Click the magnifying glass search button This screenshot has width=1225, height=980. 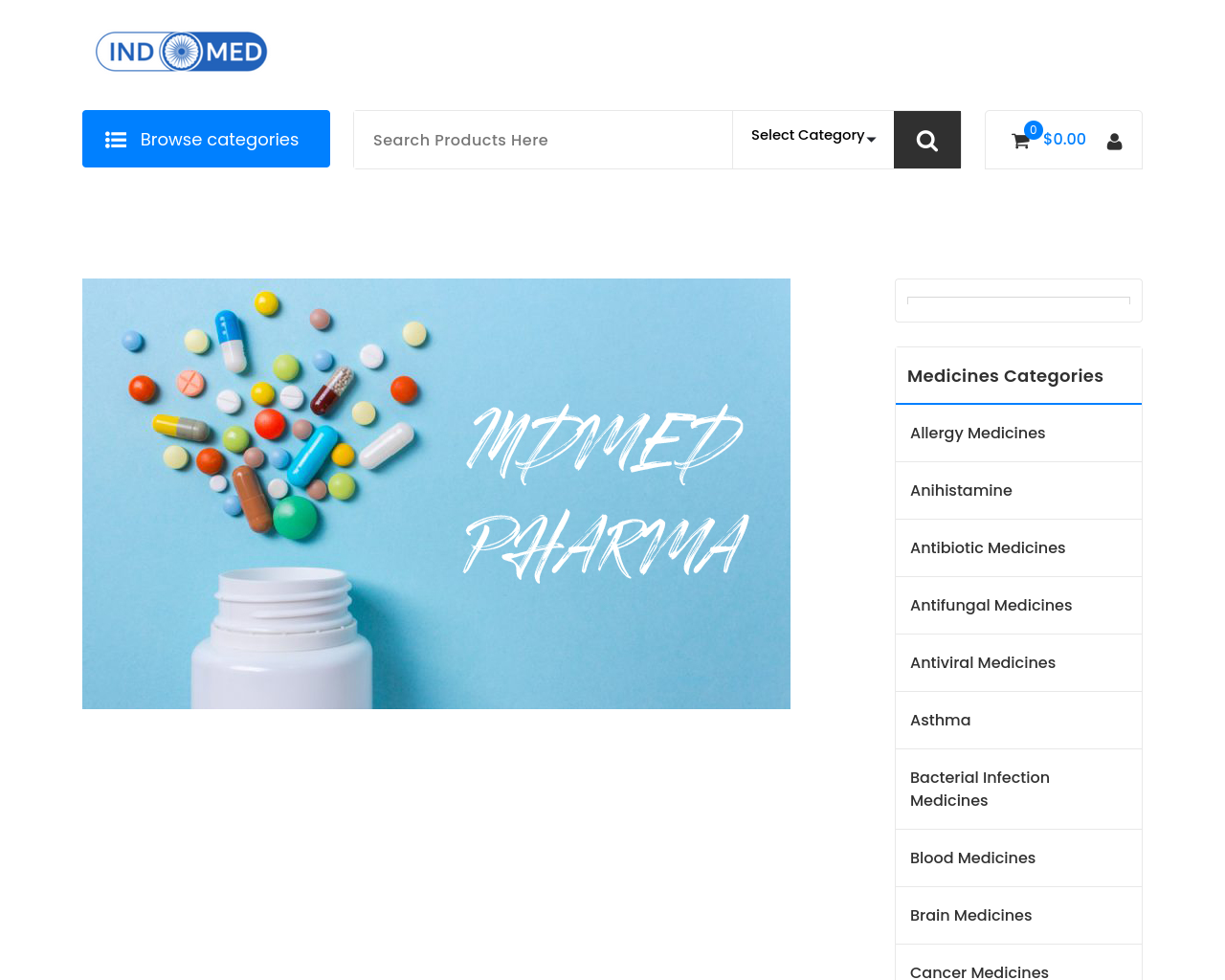(x=926, y=140)
